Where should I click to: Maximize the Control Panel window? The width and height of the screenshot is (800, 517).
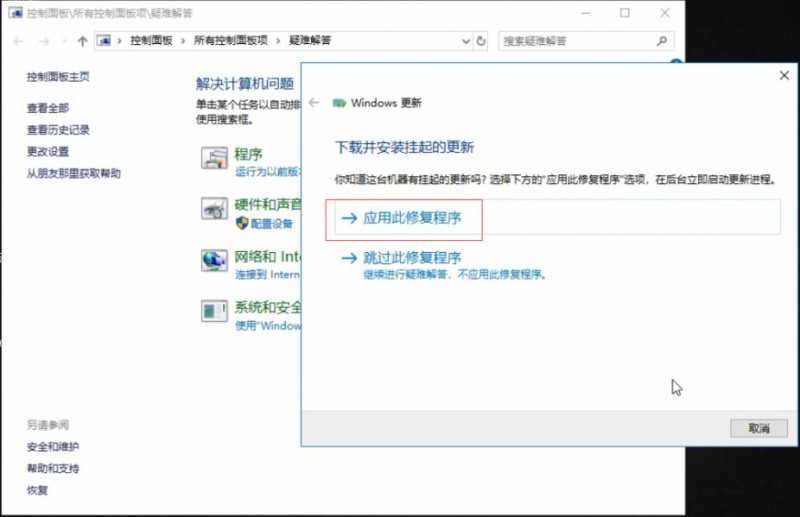pos(625,13)
